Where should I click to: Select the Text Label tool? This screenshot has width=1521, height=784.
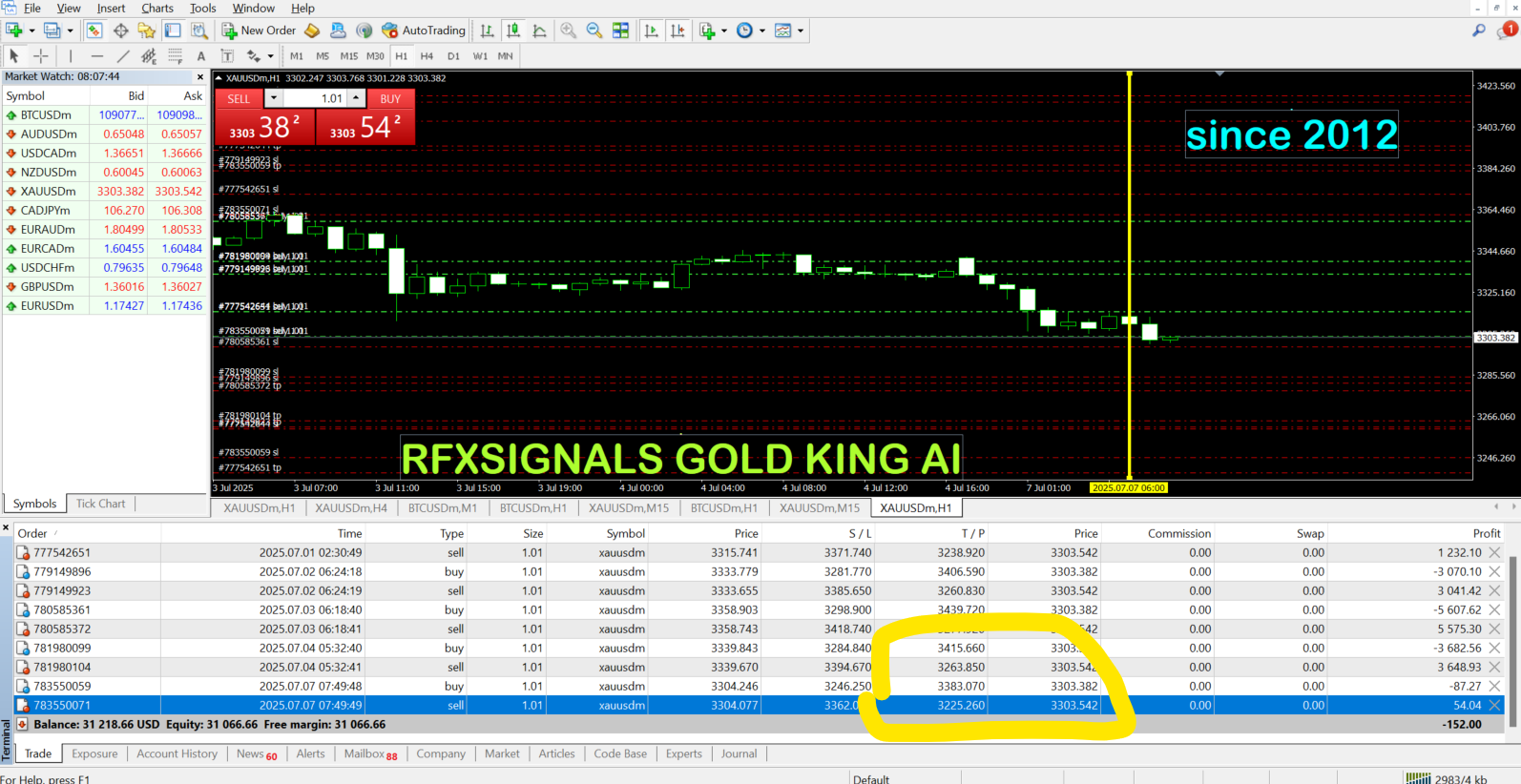[227, 56]
